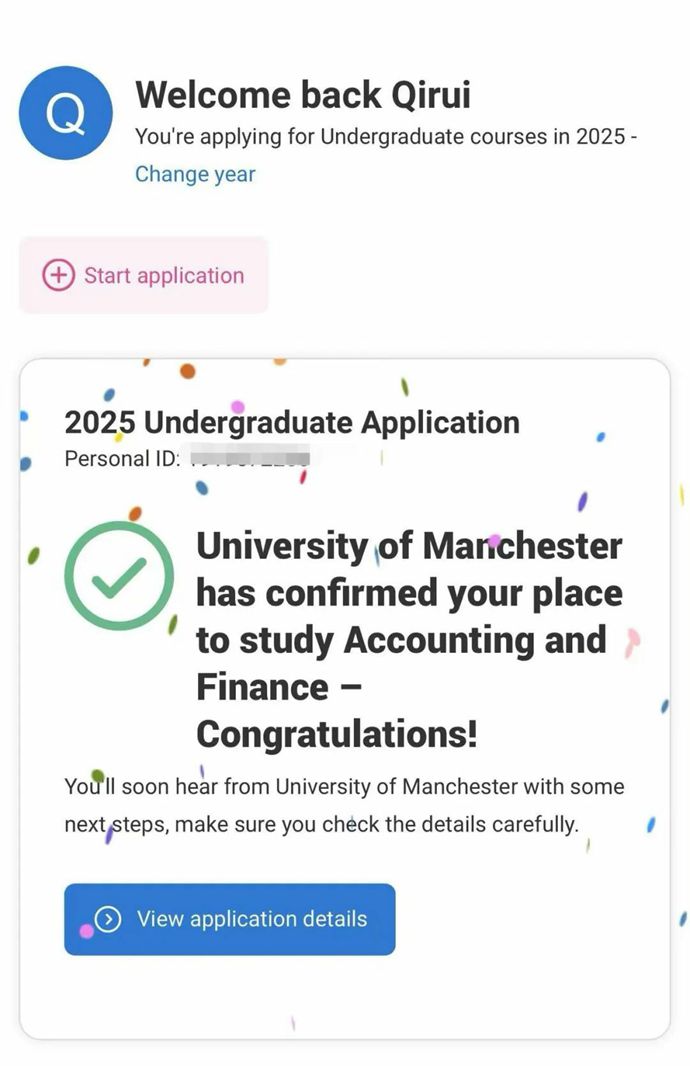Click the green confetti dot above You'll
The image size is (690, 1066).
tap(97, 774)
